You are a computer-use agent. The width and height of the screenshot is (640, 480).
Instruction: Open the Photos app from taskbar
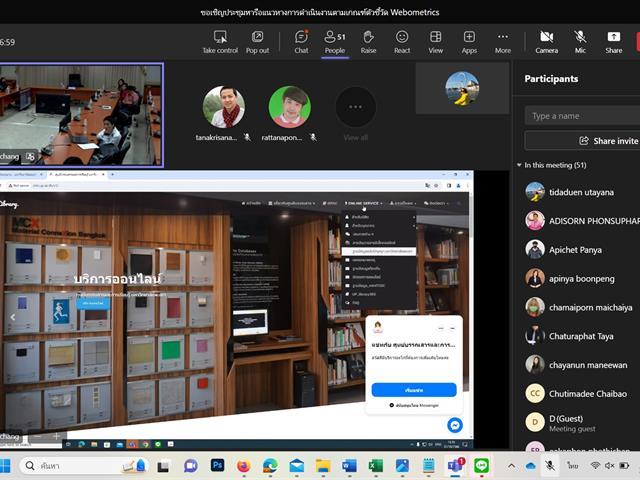click(402, 465)
